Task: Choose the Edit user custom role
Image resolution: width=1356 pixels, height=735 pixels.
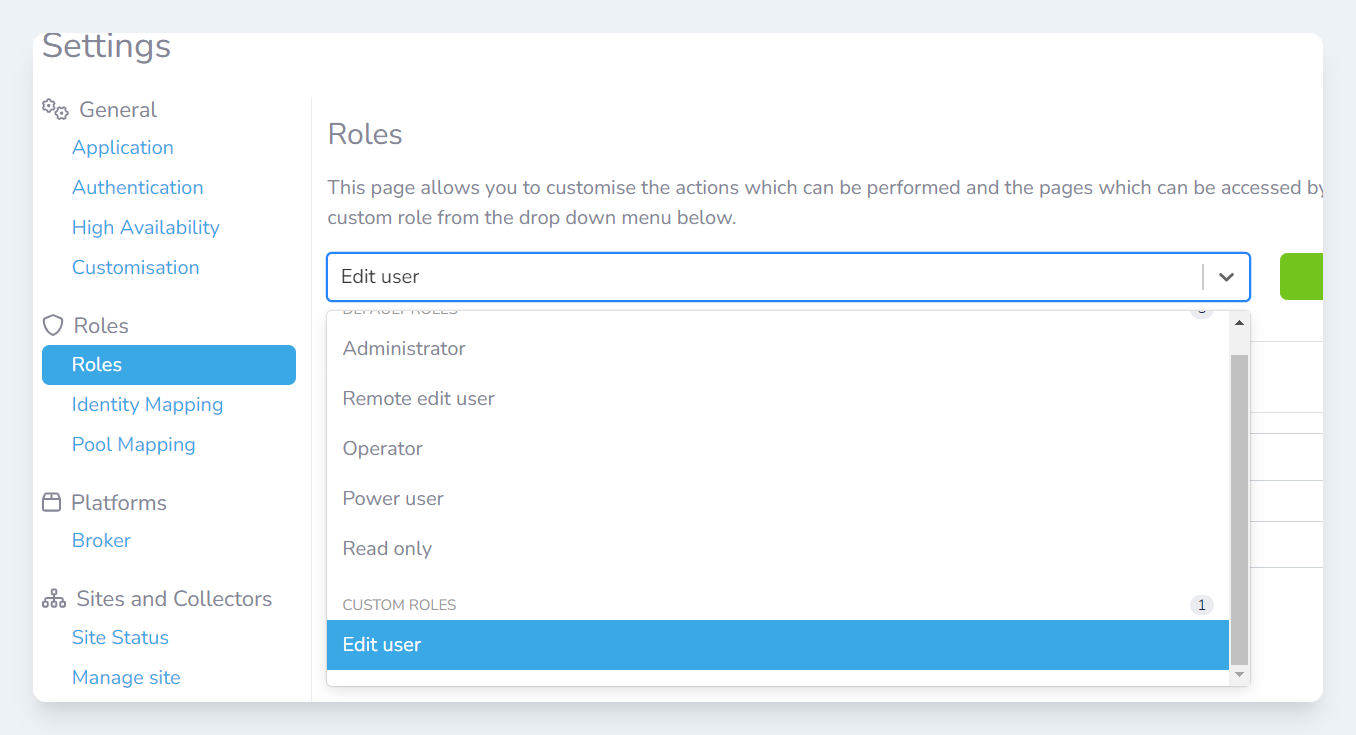Action: [381, 645]
